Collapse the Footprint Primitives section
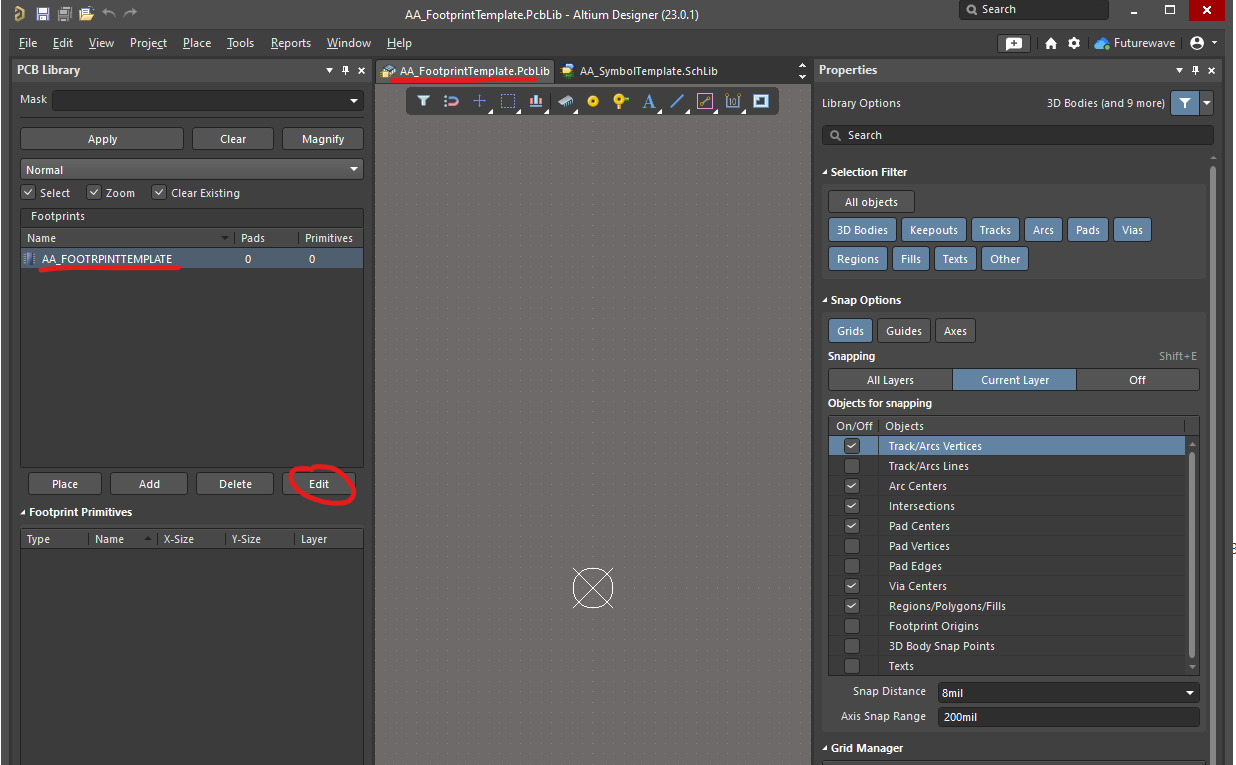This screenshot has width=1236, height=765. pos(23,513)
